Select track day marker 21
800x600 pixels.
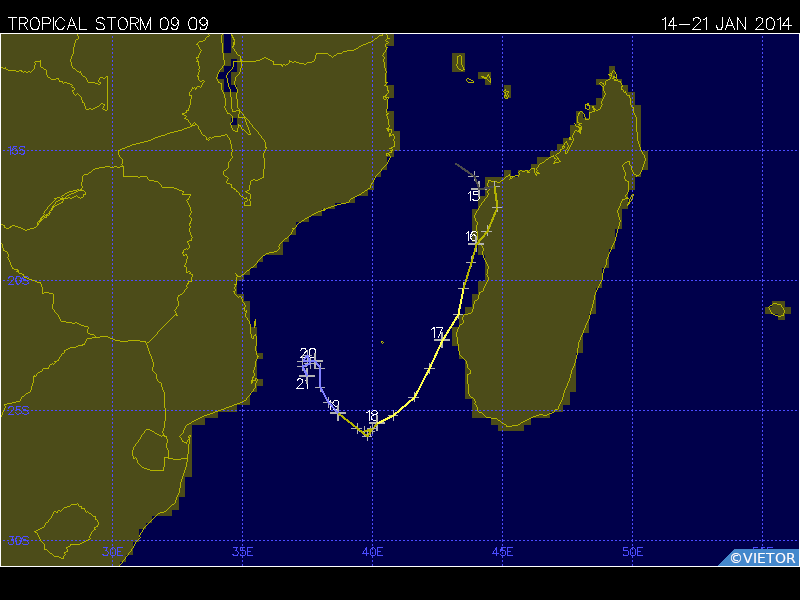coord(303,384)
